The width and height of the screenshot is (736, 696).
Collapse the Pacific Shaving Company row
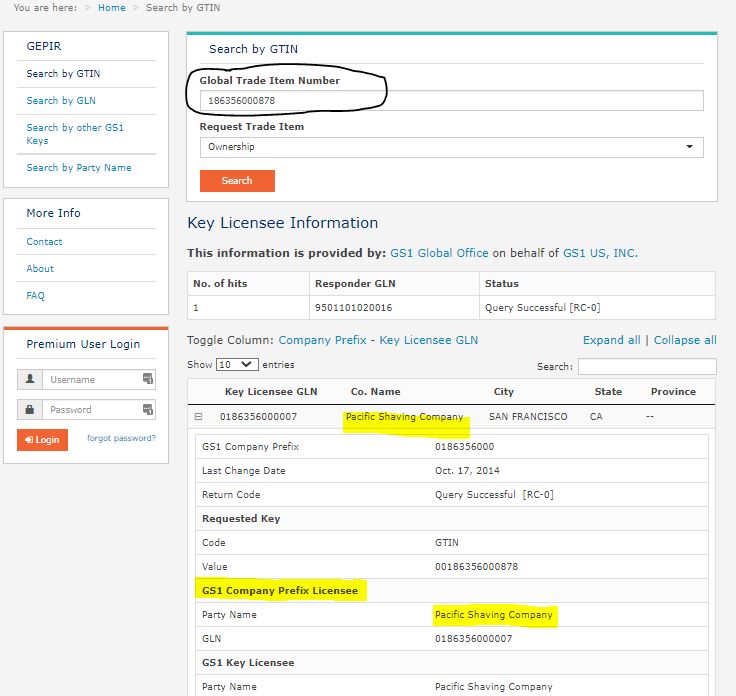(199, 416)
